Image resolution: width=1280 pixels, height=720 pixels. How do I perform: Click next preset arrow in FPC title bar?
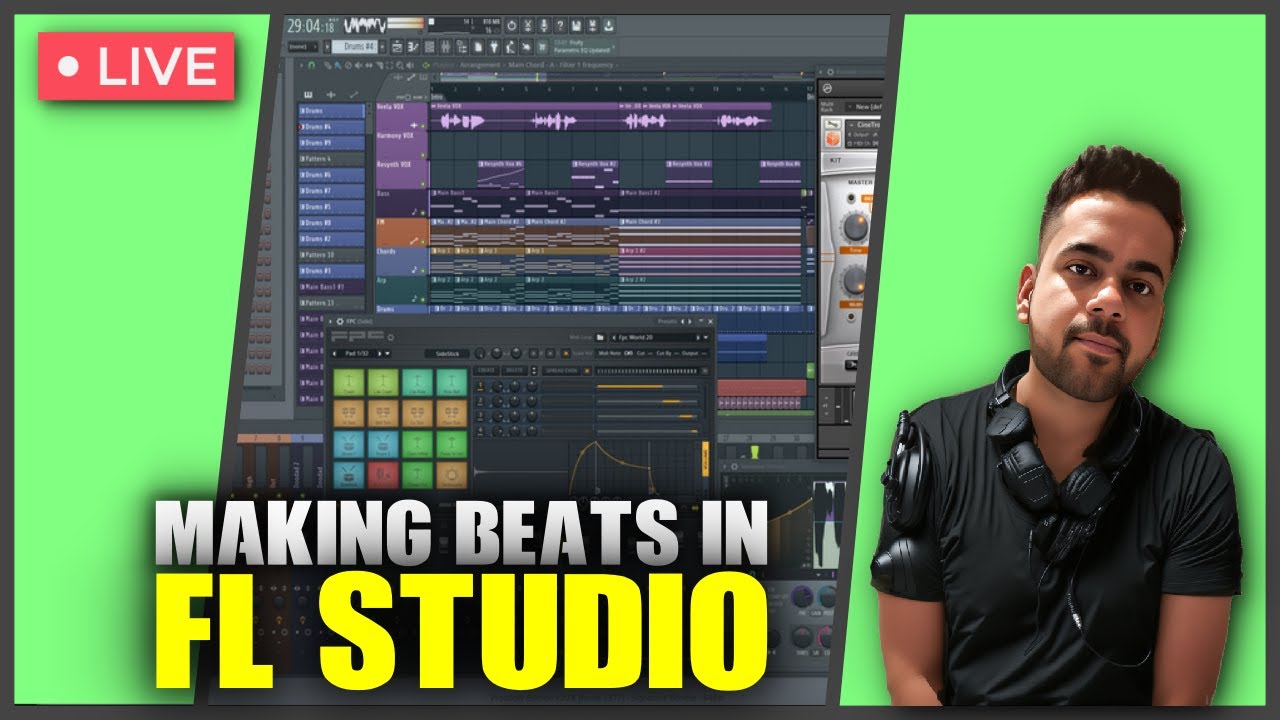pos(690,322)
